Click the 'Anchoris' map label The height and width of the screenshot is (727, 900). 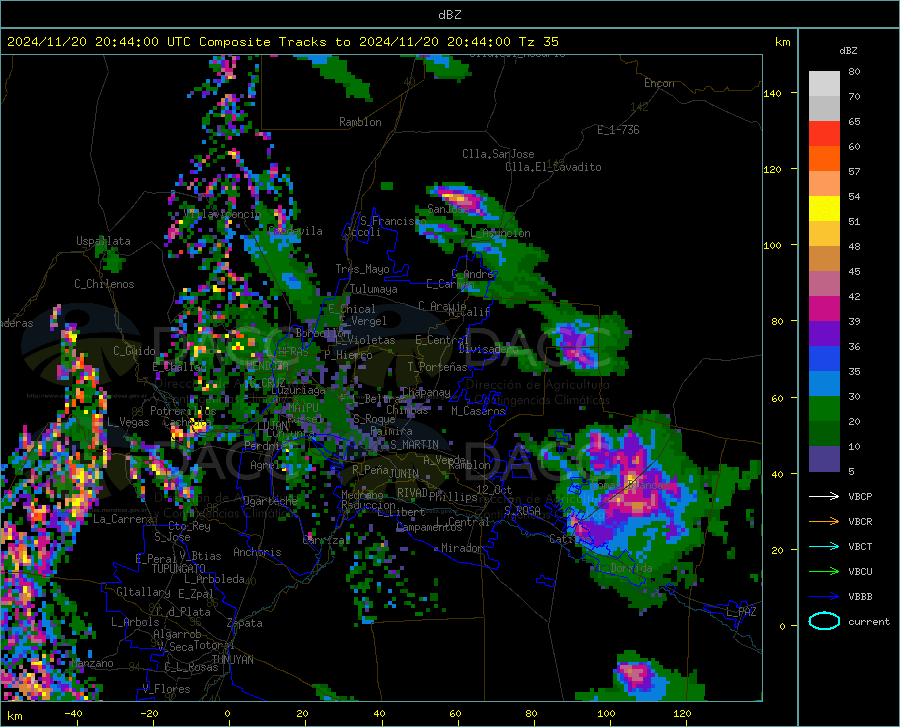pyautogui.click(x=257, y=552)
